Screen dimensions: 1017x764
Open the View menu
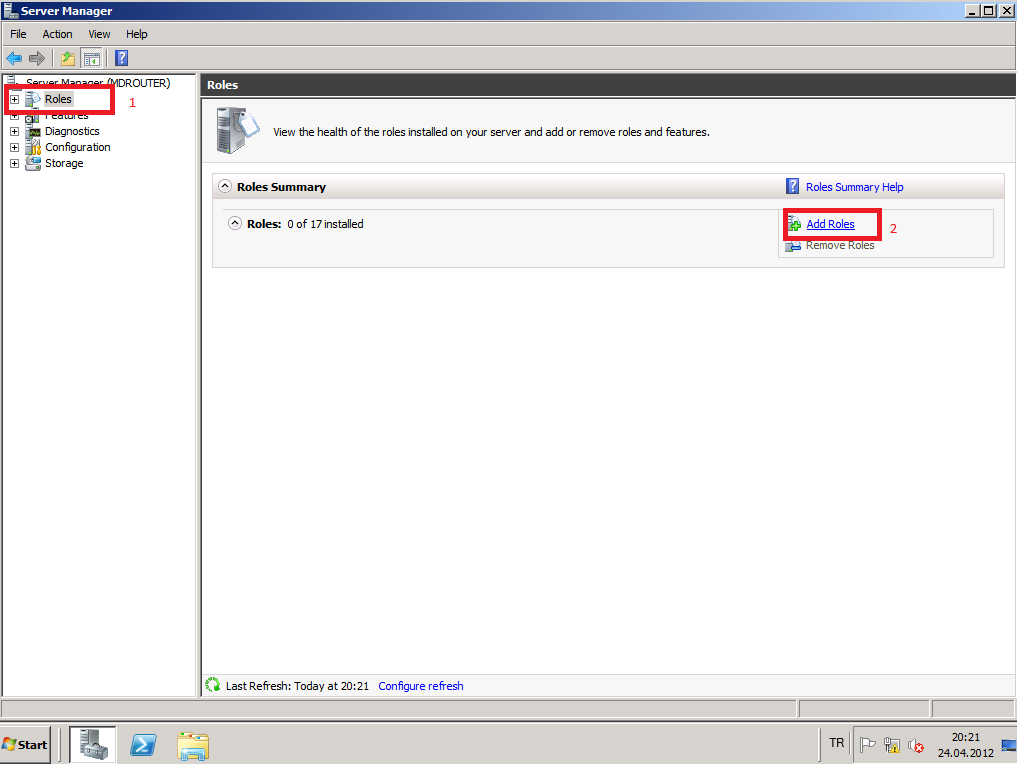pos(99,34)
